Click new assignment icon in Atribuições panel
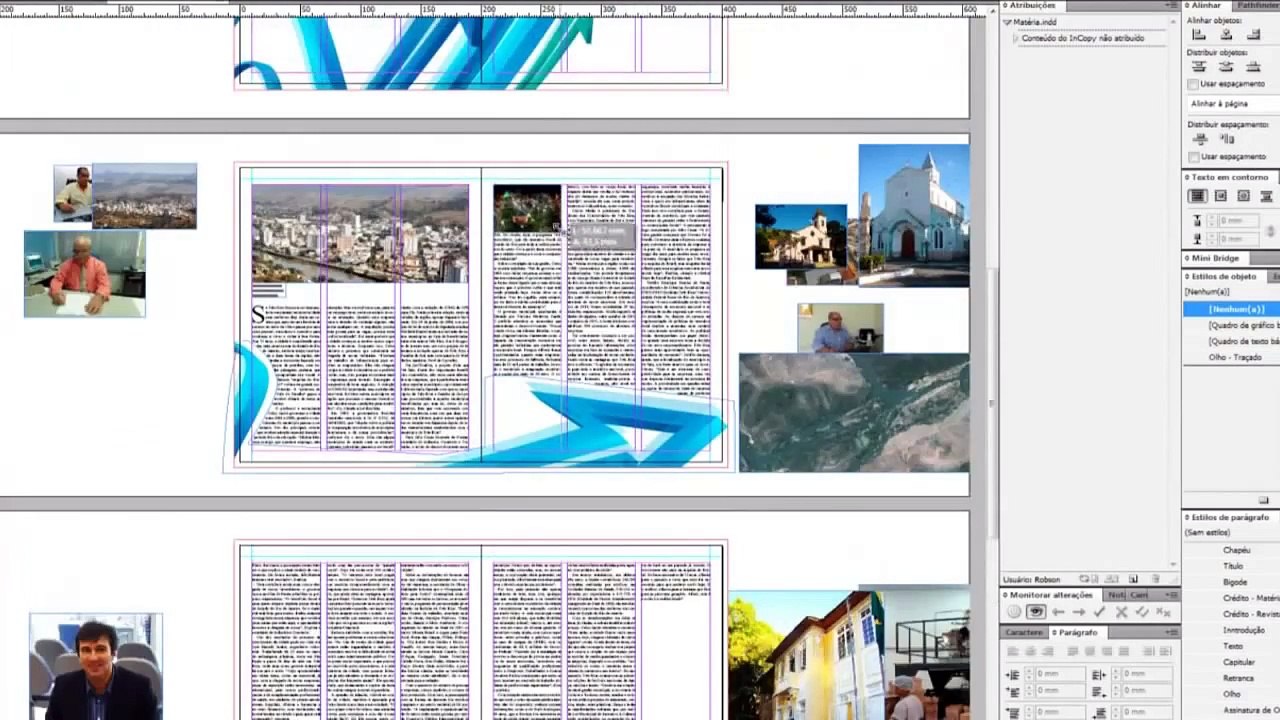 pyautogui.click(x=1133, y=579)
